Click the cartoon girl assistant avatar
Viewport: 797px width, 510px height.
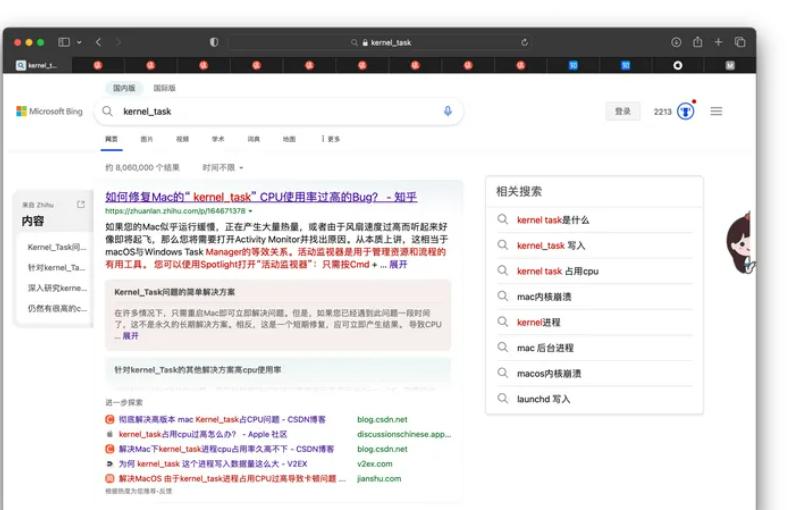tap(740, 243)
